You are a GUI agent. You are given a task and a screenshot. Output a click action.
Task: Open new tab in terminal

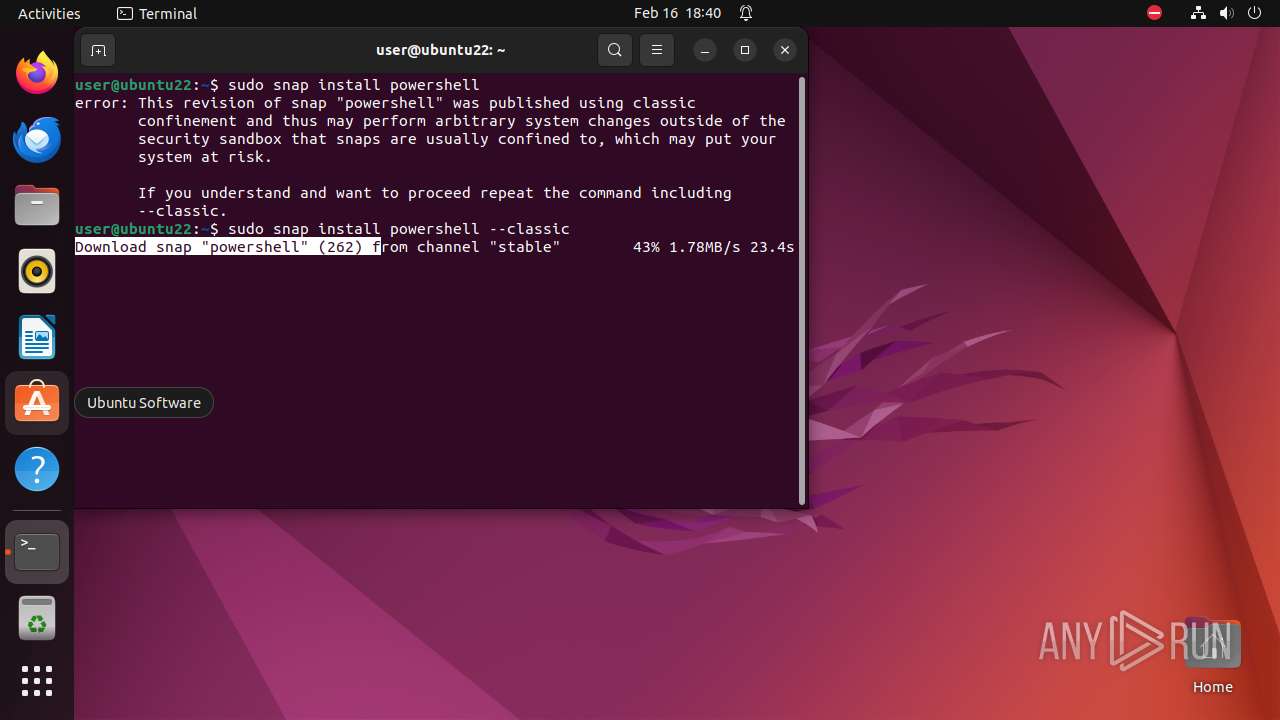pyautogui.click(x=98, y=50)
